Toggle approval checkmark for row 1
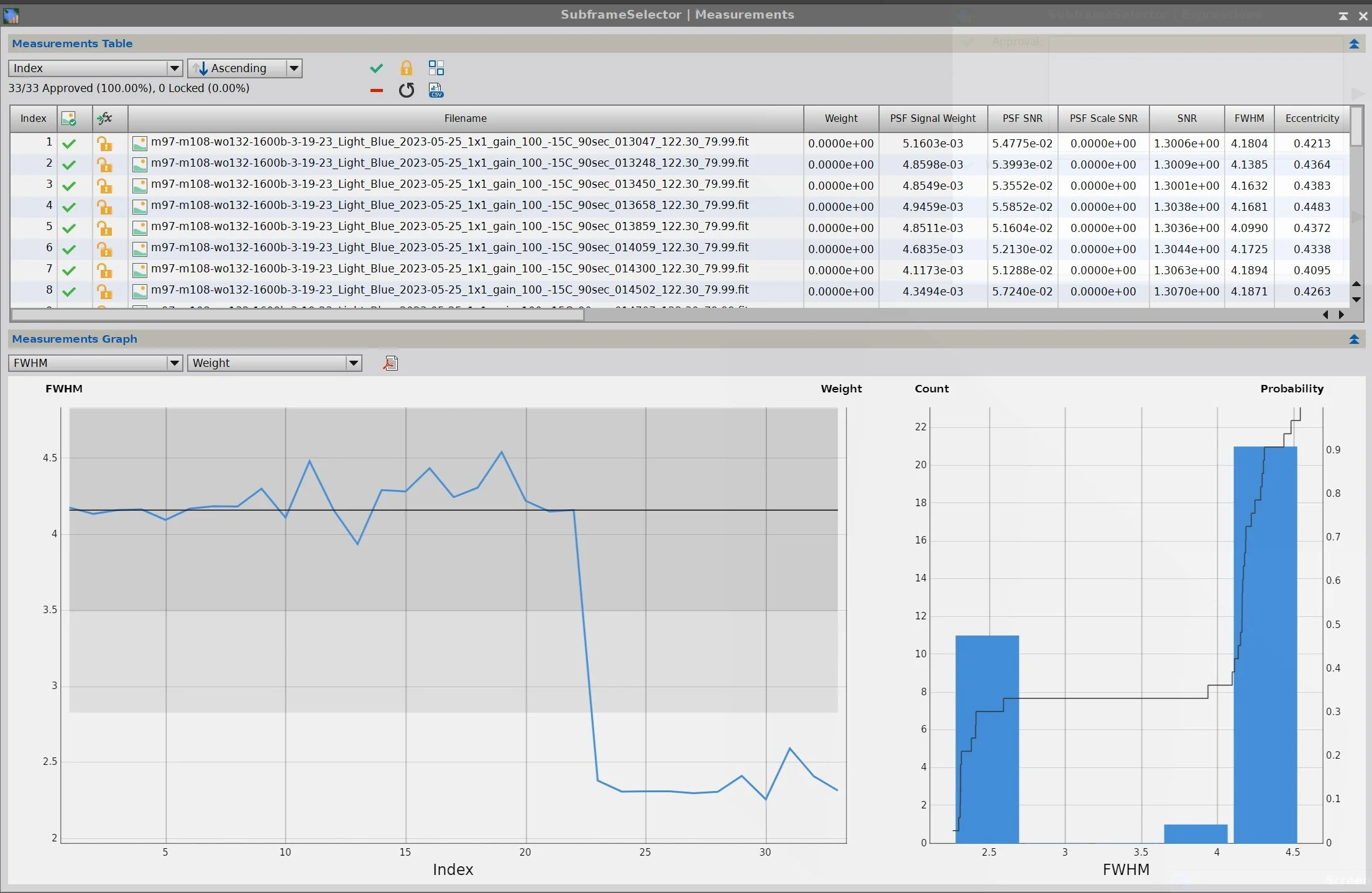1372x893 pixels. point(69,144)
